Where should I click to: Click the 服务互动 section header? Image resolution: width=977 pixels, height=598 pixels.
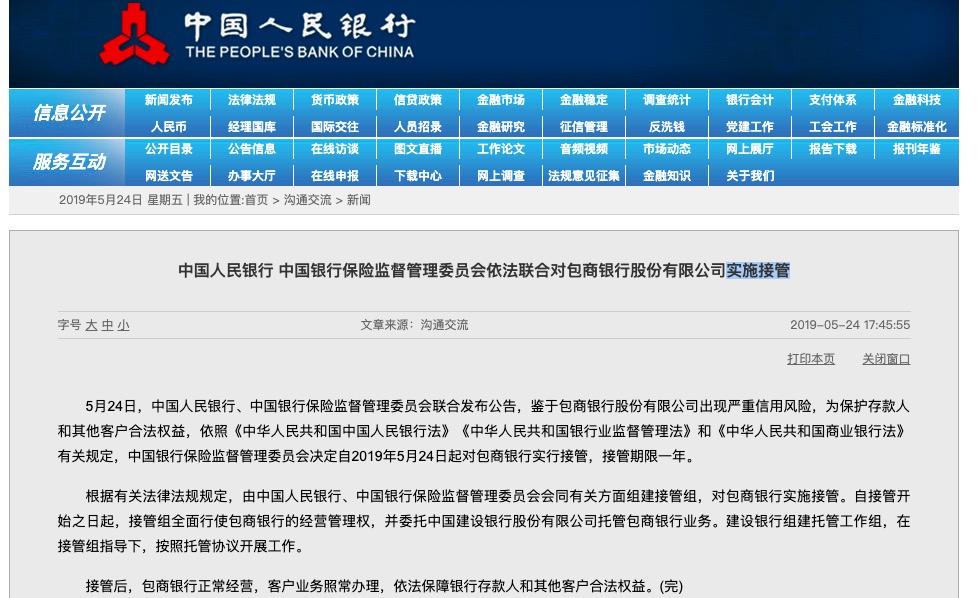click(69, 162)
